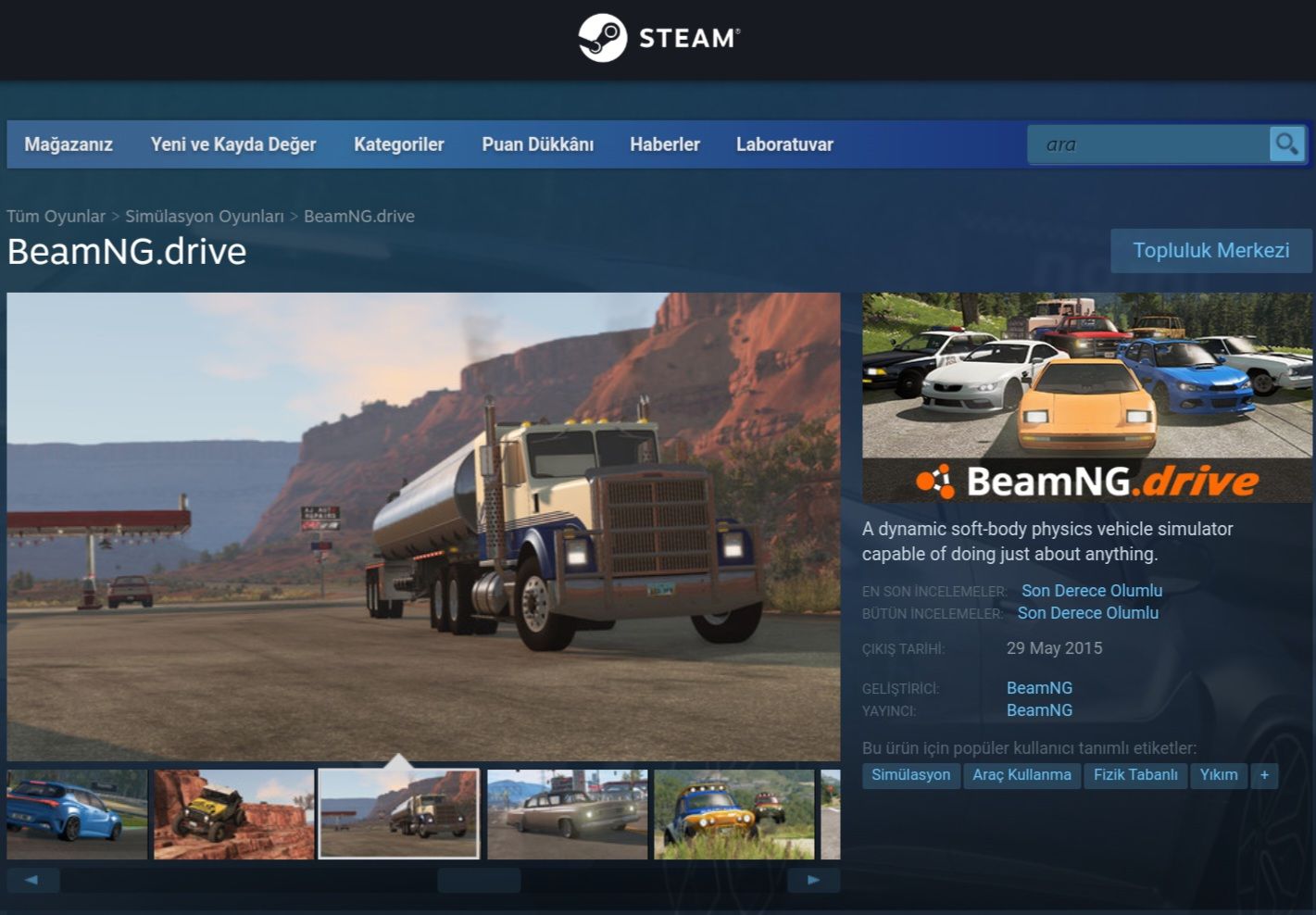
Task: Open Puan Dükkânı tab
Action: [537, 144]
